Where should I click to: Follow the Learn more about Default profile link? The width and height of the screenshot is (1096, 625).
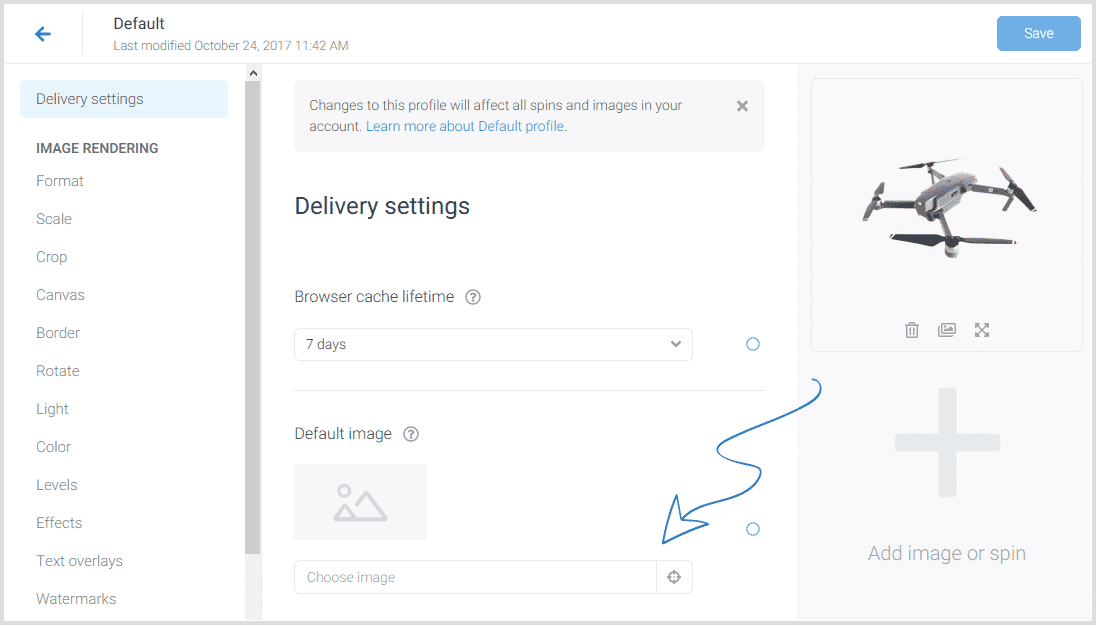pyautogui.click(x=465, y=127)
